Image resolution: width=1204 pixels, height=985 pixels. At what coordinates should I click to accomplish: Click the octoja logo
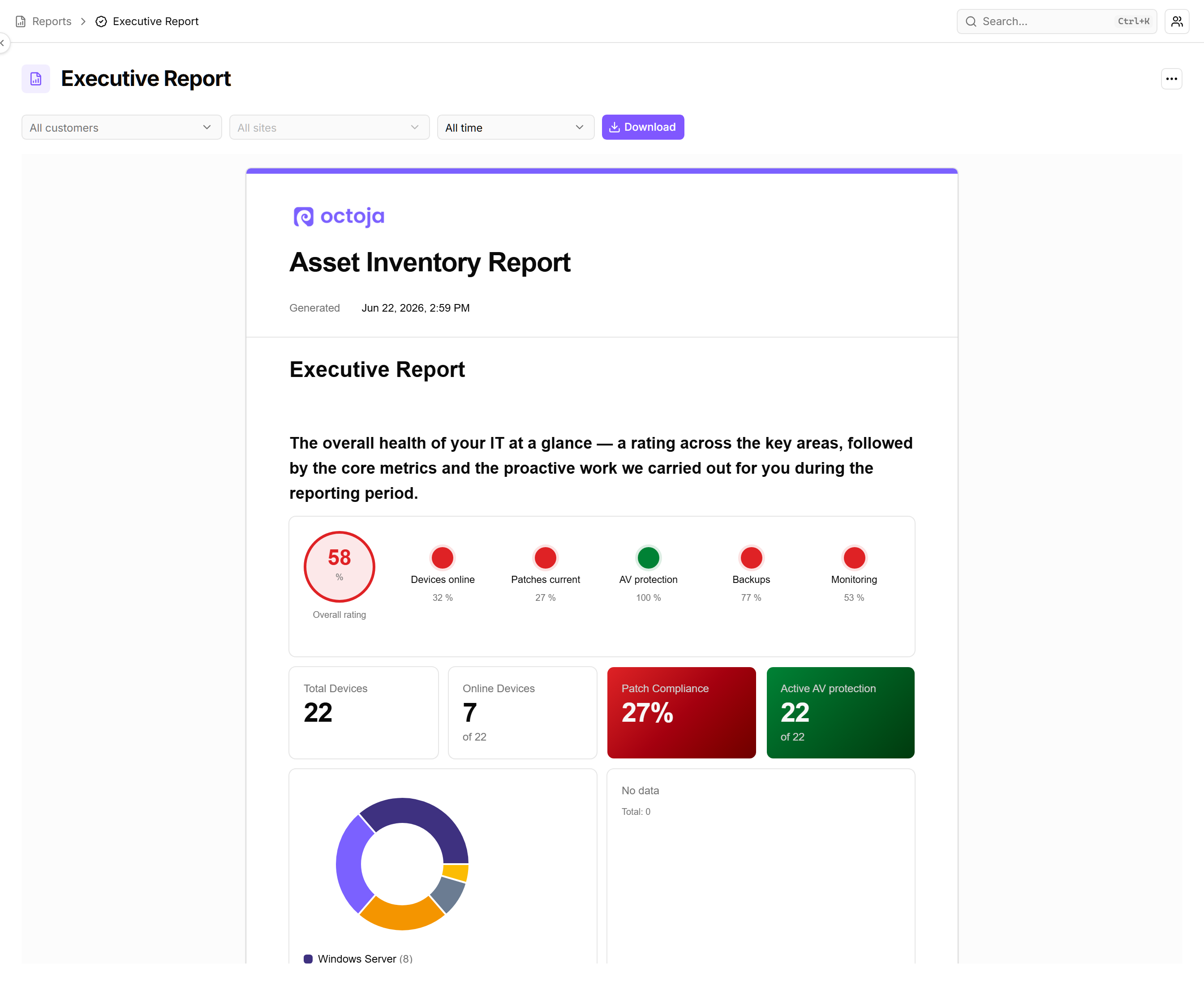(339, 216)
